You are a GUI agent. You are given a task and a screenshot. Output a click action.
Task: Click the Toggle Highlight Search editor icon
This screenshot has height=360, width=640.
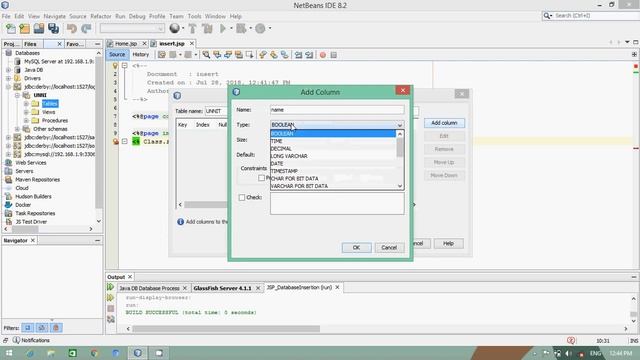[x=238, y=55]
